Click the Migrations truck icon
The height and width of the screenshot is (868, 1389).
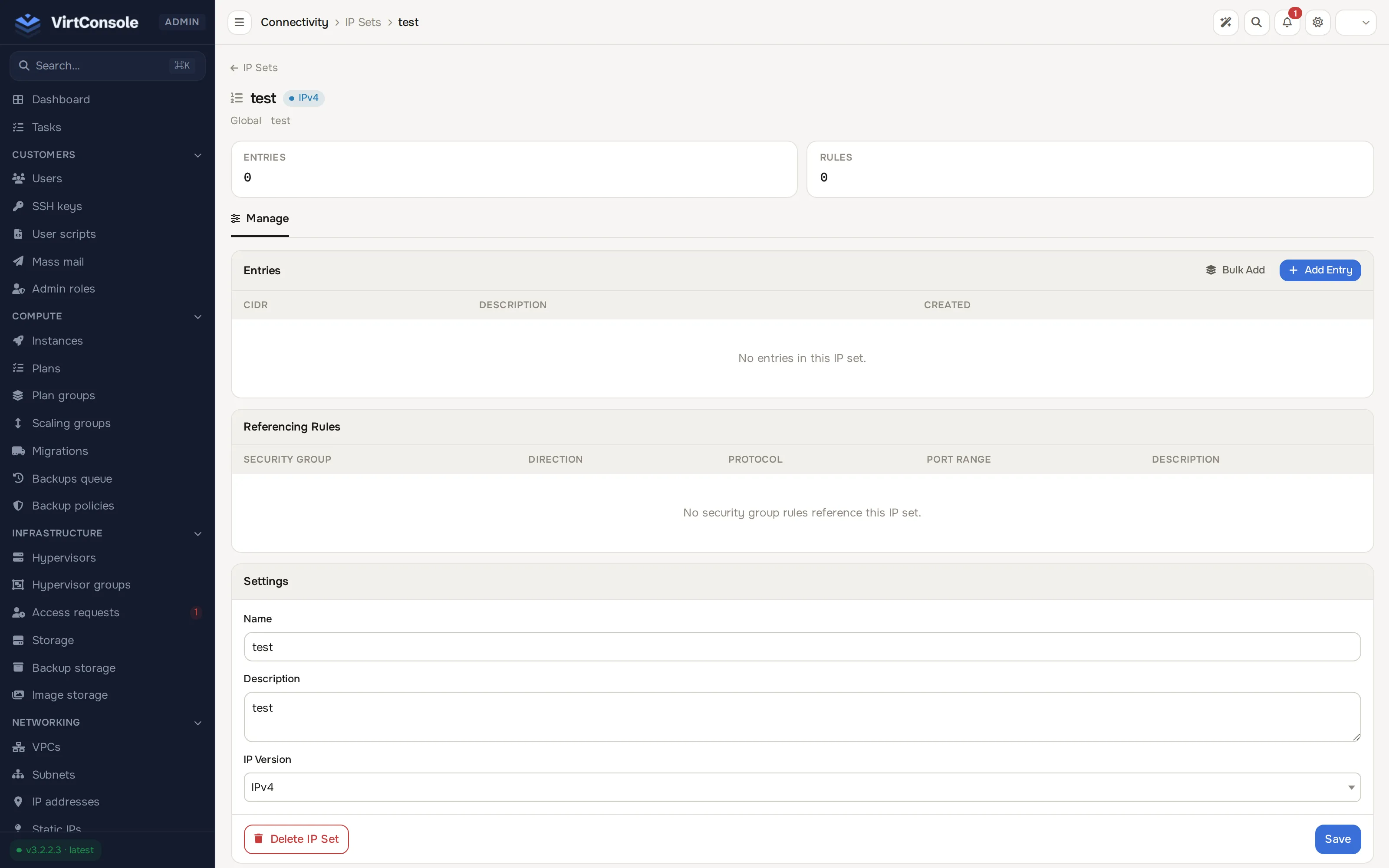[x=18, y=450]
